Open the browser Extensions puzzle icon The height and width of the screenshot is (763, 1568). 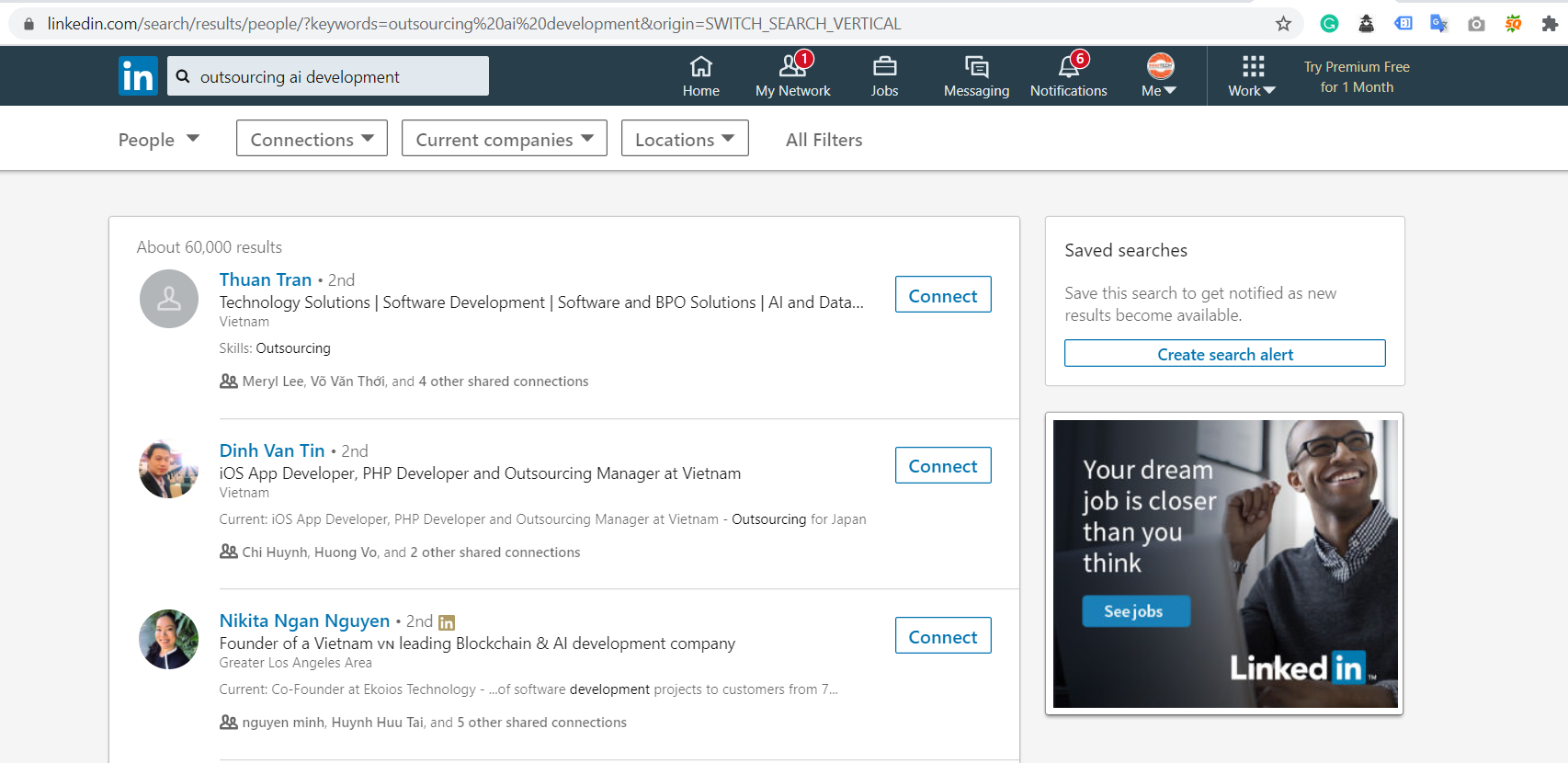tap(1550, 24)
